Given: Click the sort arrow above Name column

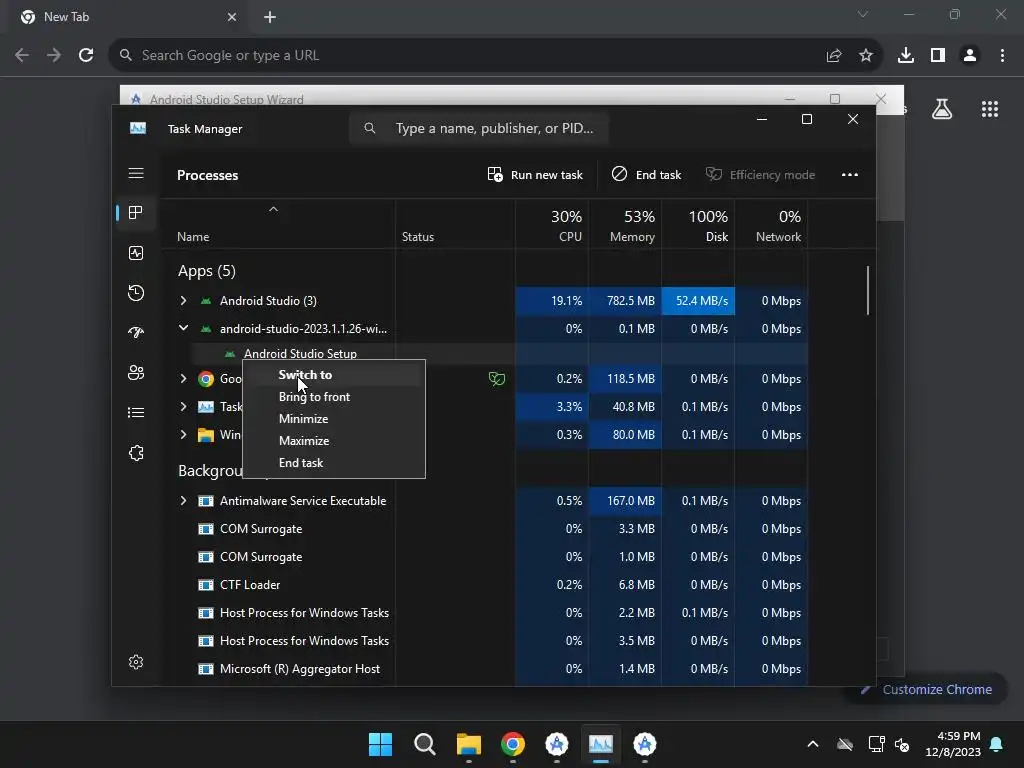Looking at the screenshot, I should (x=274, y=209).
